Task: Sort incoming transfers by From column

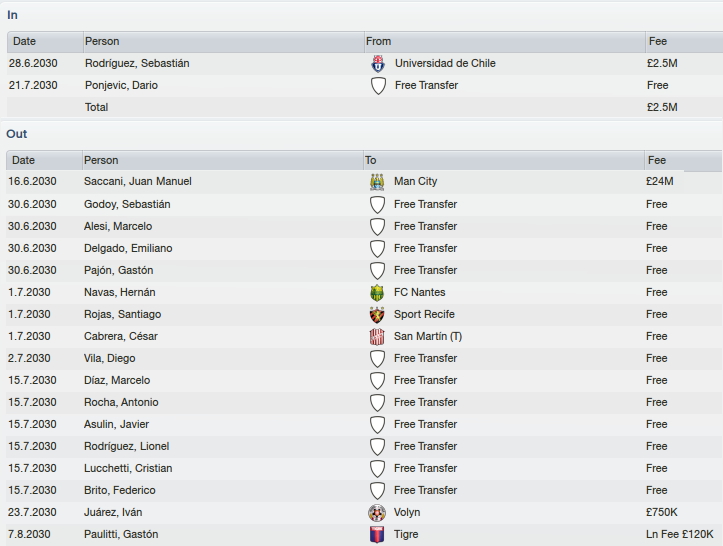Action: coord(505,42)
